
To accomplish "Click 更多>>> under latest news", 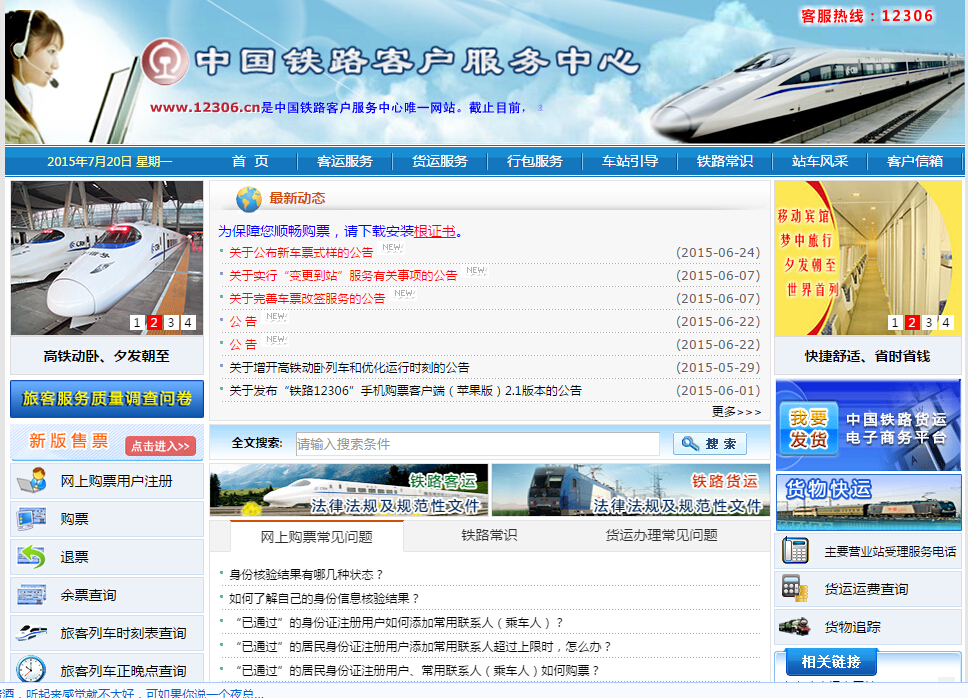I will coord(736,411).
